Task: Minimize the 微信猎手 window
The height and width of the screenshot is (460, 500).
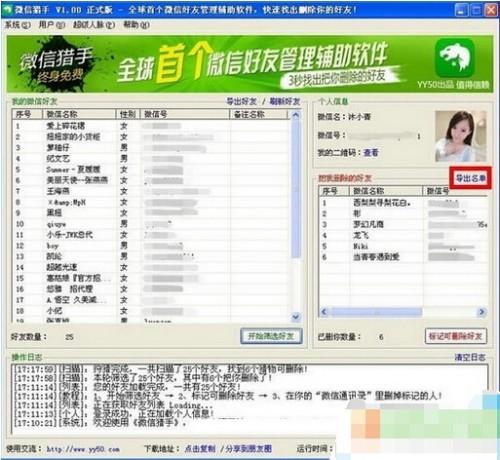Action: pyautogui.click(x=461, y=11)
